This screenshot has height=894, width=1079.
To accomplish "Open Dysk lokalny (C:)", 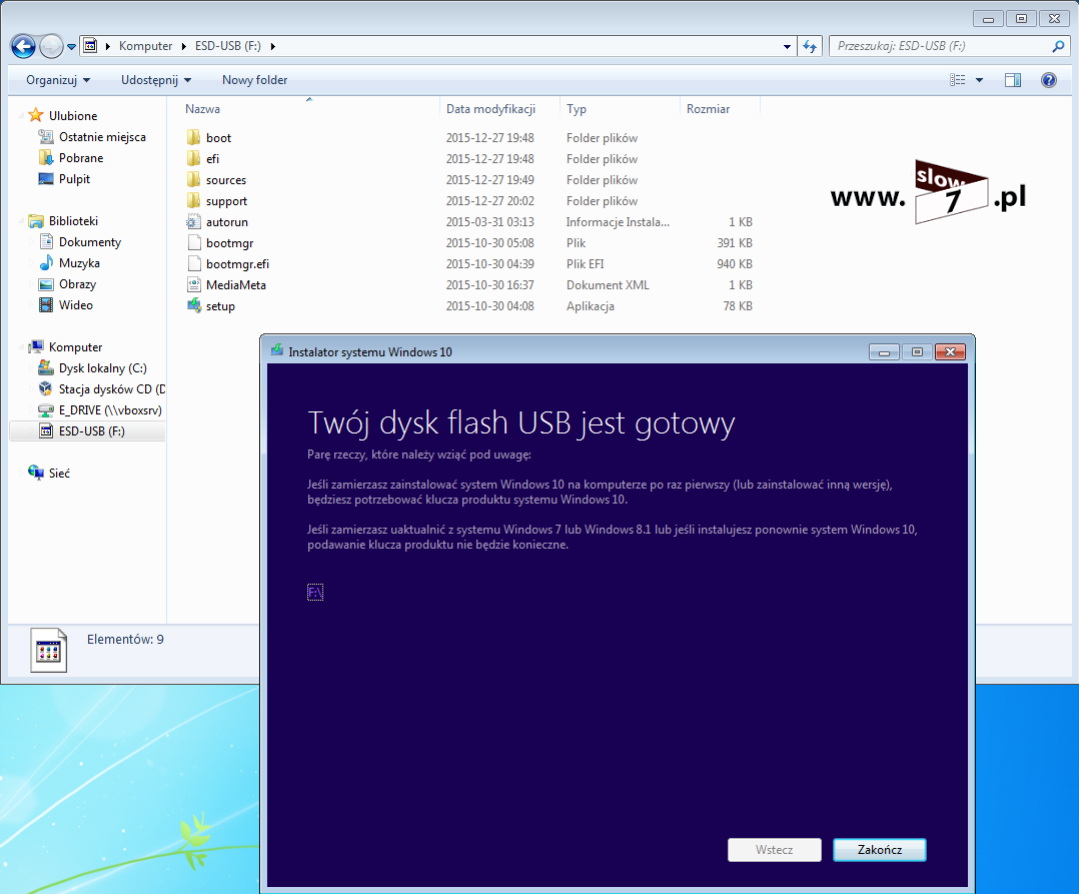I will [103, 368].
